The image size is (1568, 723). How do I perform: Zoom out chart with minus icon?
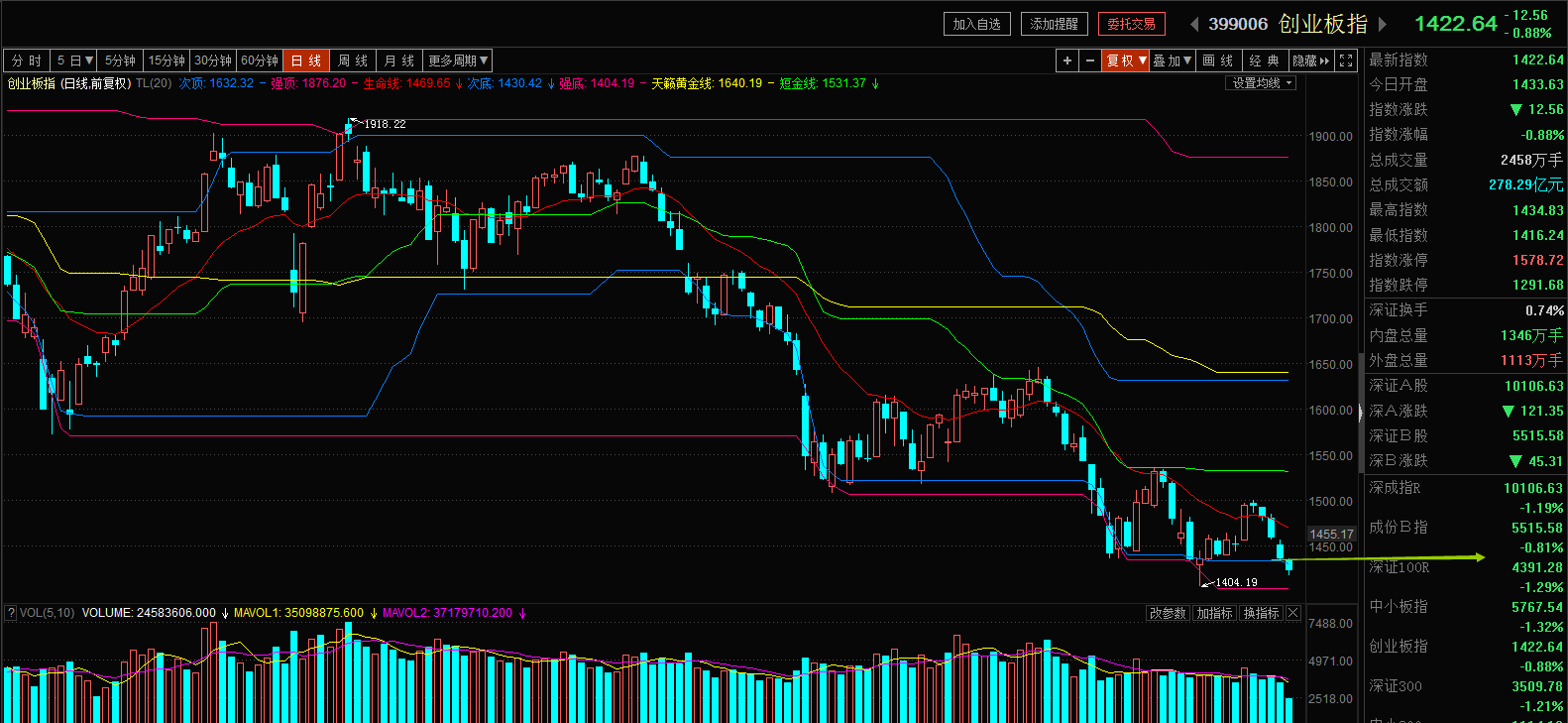(x=1089, y=60)
